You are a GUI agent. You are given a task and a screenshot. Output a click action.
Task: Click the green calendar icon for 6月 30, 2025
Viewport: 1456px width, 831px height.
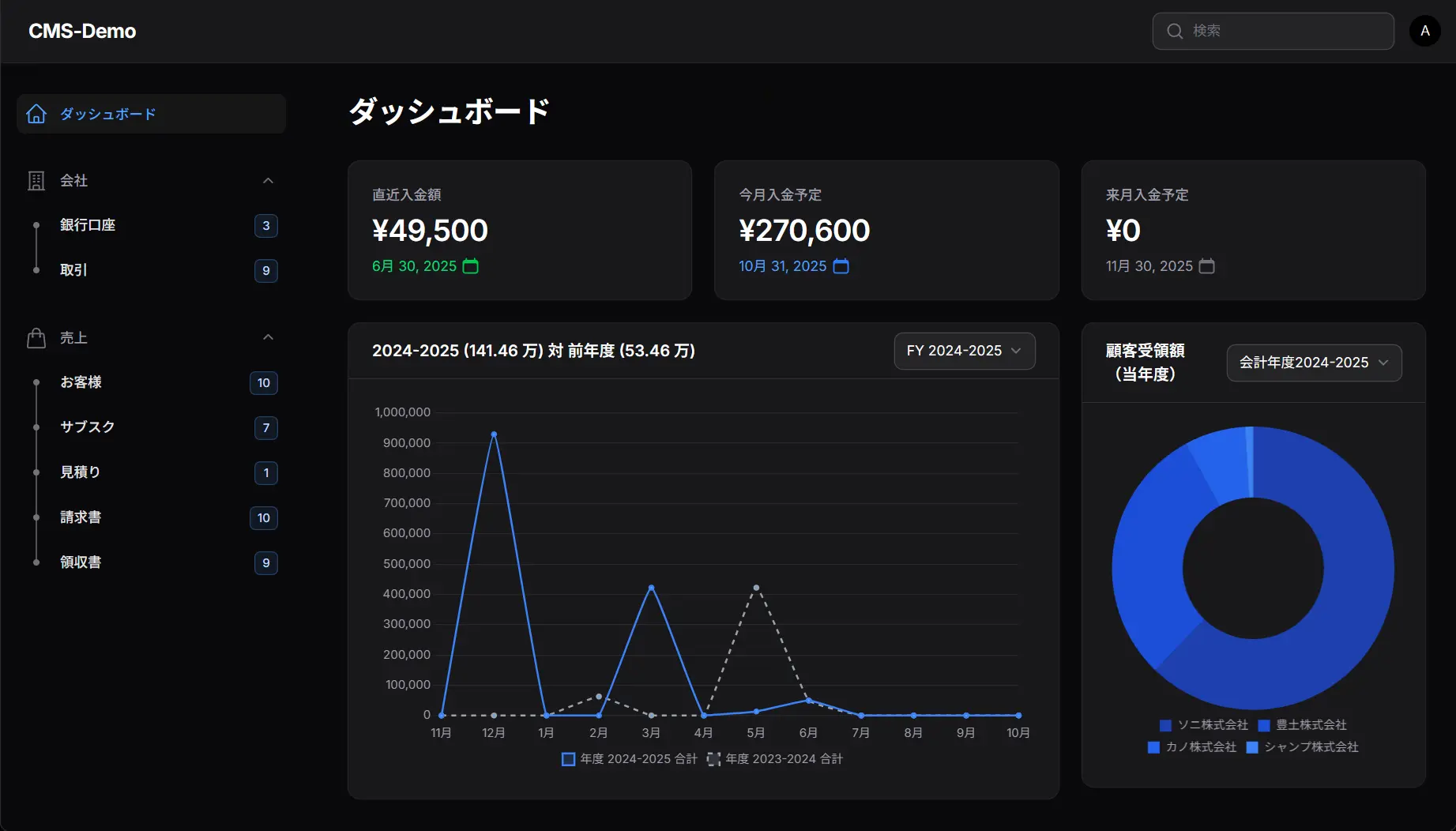coord(470,266)
